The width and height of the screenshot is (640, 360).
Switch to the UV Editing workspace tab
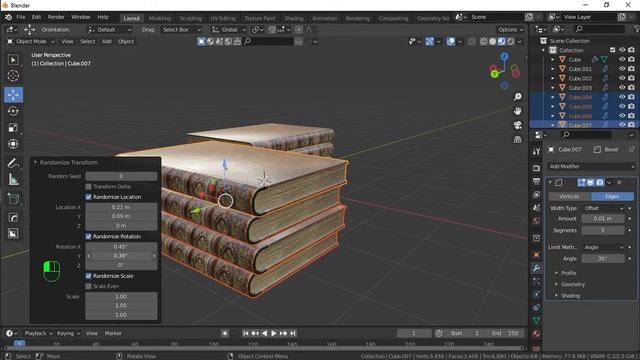223,18
